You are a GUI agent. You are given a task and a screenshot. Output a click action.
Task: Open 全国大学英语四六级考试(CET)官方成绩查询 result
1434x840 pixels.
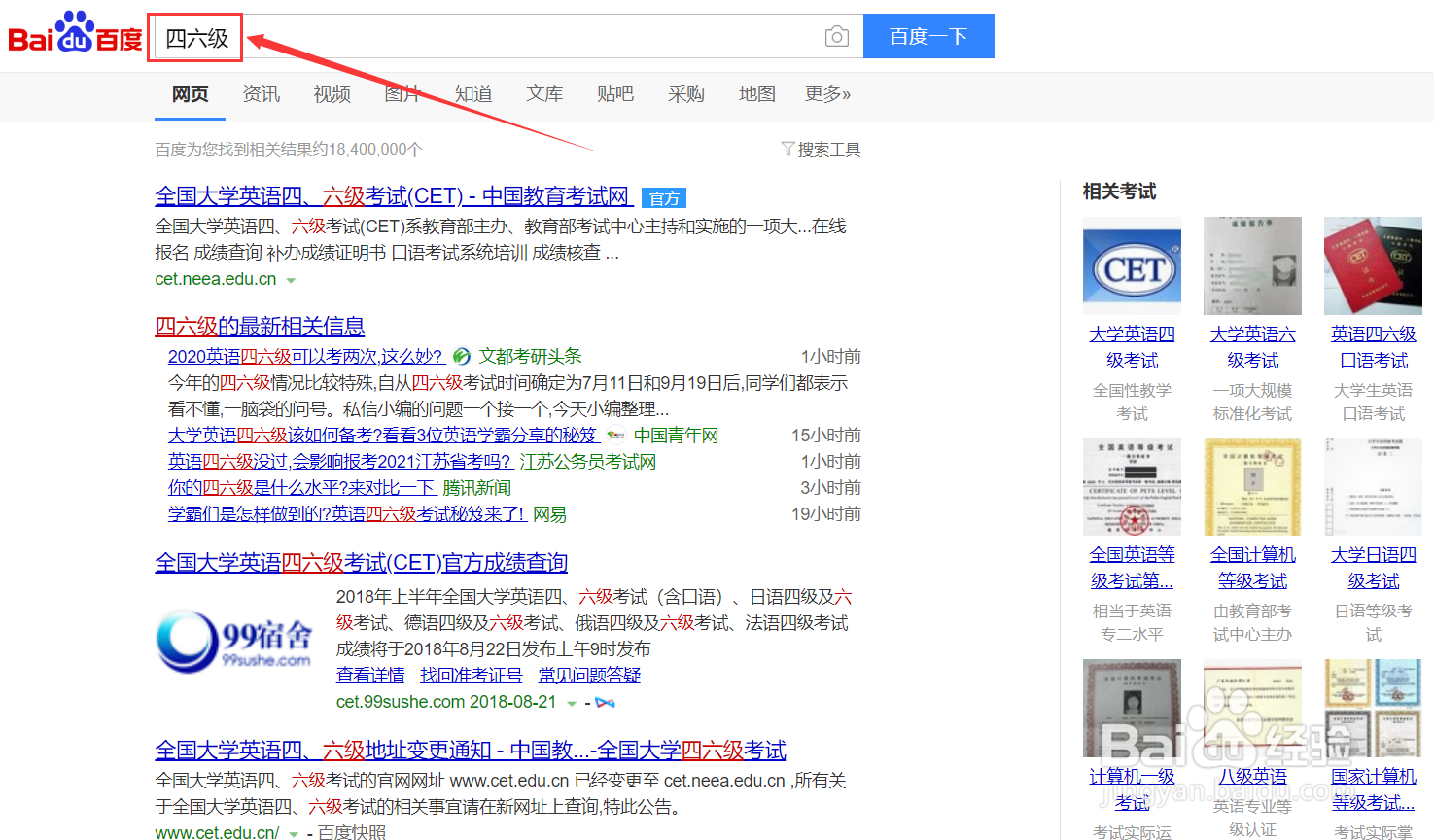click(x=361, y=563)
